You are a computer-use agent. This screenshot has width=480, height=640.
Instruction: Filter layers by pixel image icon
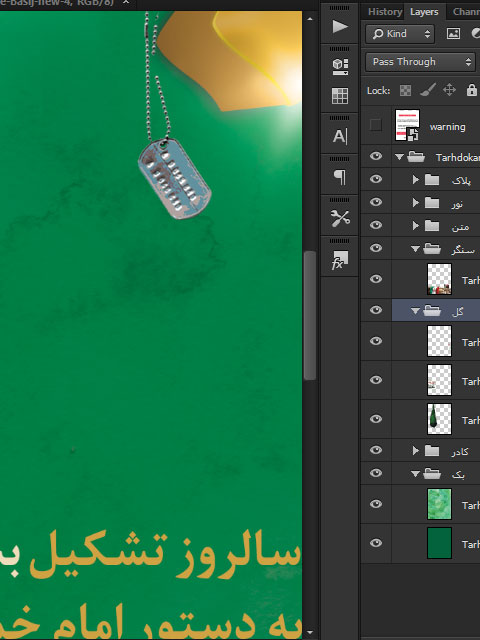point(453,33)
